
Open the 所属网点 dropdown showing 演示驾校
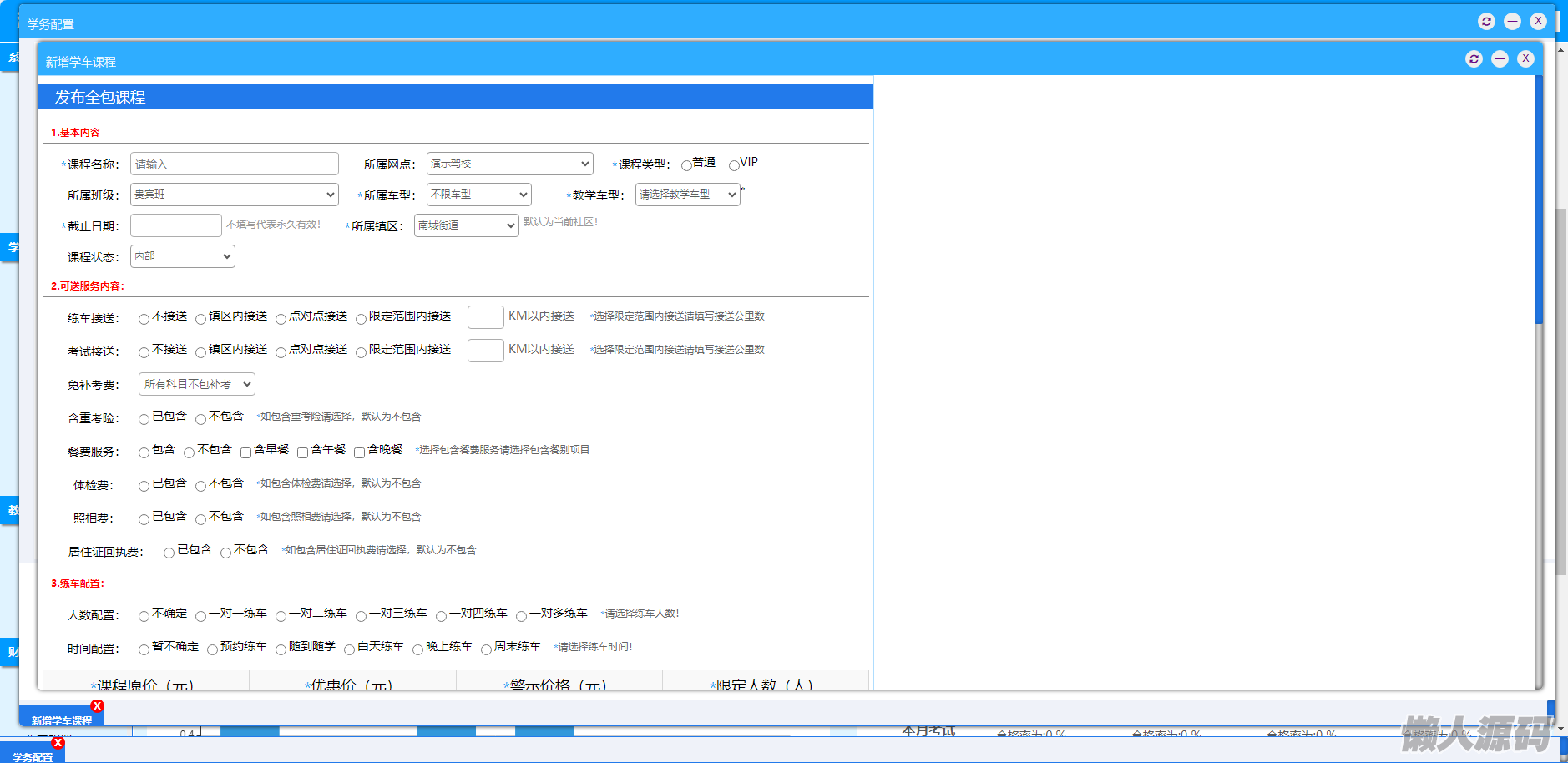point(509,164)
